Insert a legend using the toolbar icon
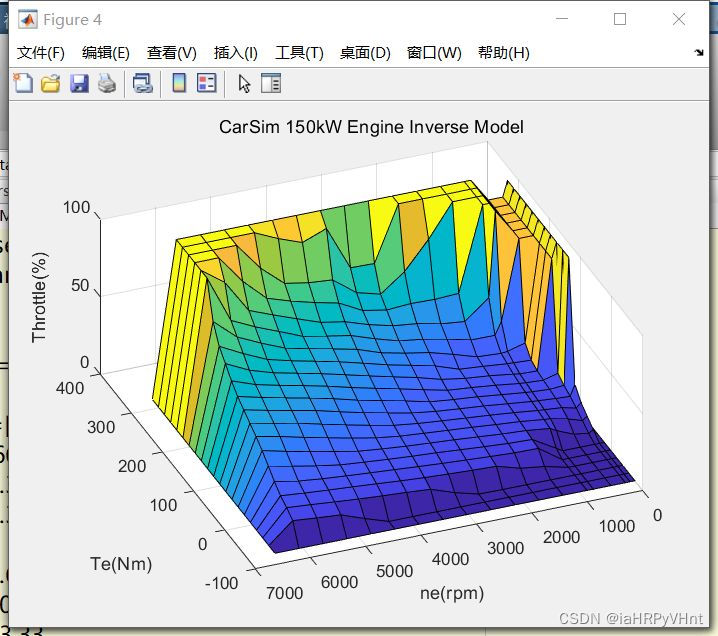Screen dimensions: 718x636 (x=207, y=83)
